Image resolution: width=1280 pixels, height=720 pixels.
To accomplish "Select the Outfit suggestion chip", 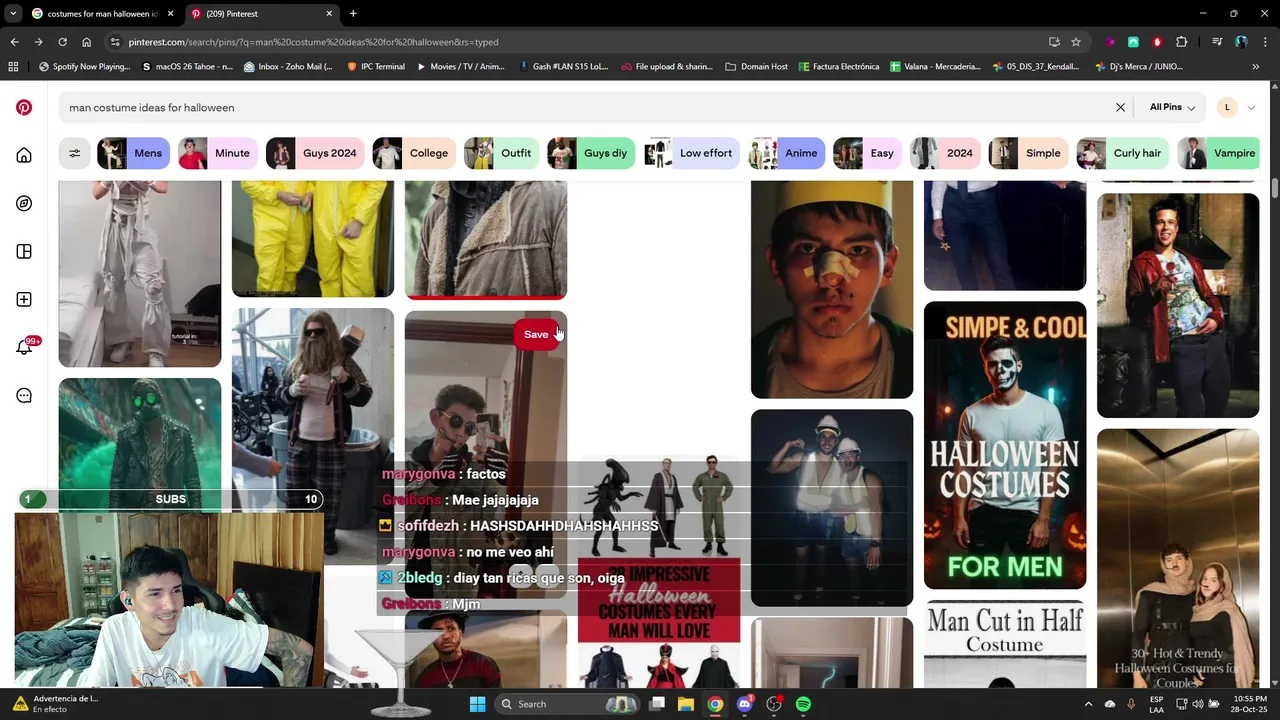I will pyautogui.click(x=501, y=153).
